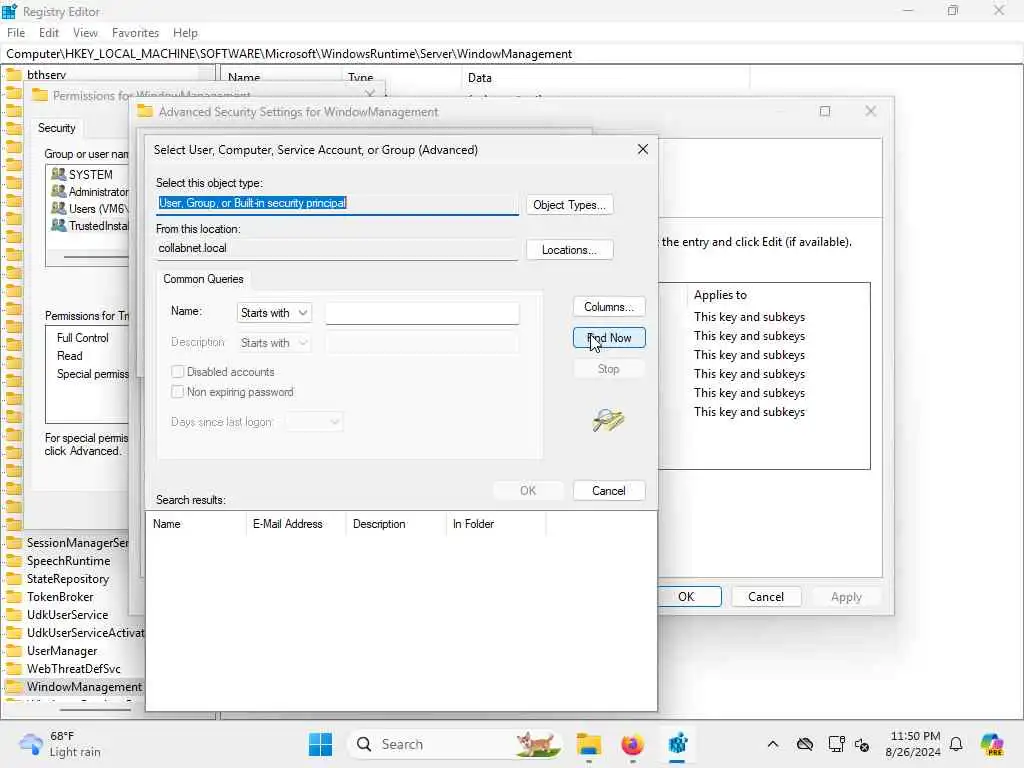Click the folder icon in Advanced Security Settings title
This screenshot has width=1024, height=768.
[x=145, y=112]
